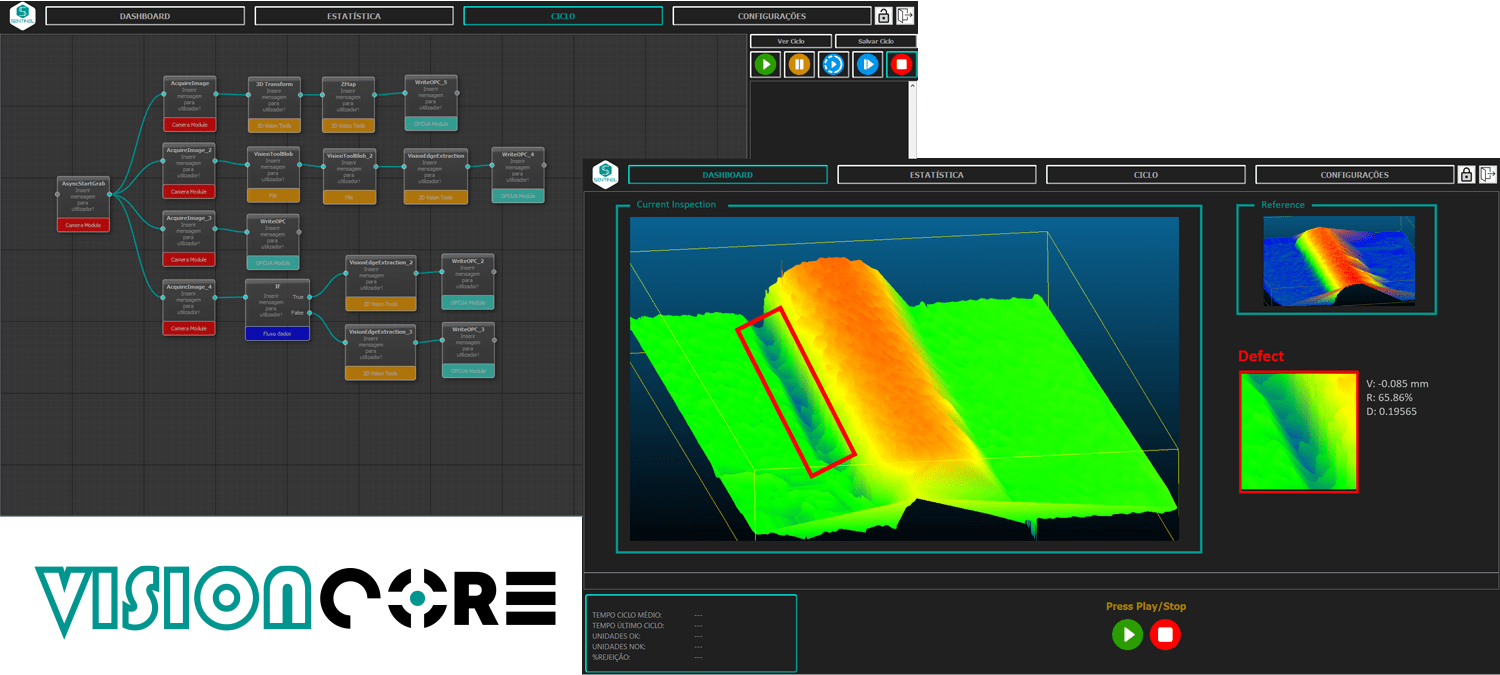
Task: Click the exit door icon in the Ciclo window
Action: pos(906,16)
